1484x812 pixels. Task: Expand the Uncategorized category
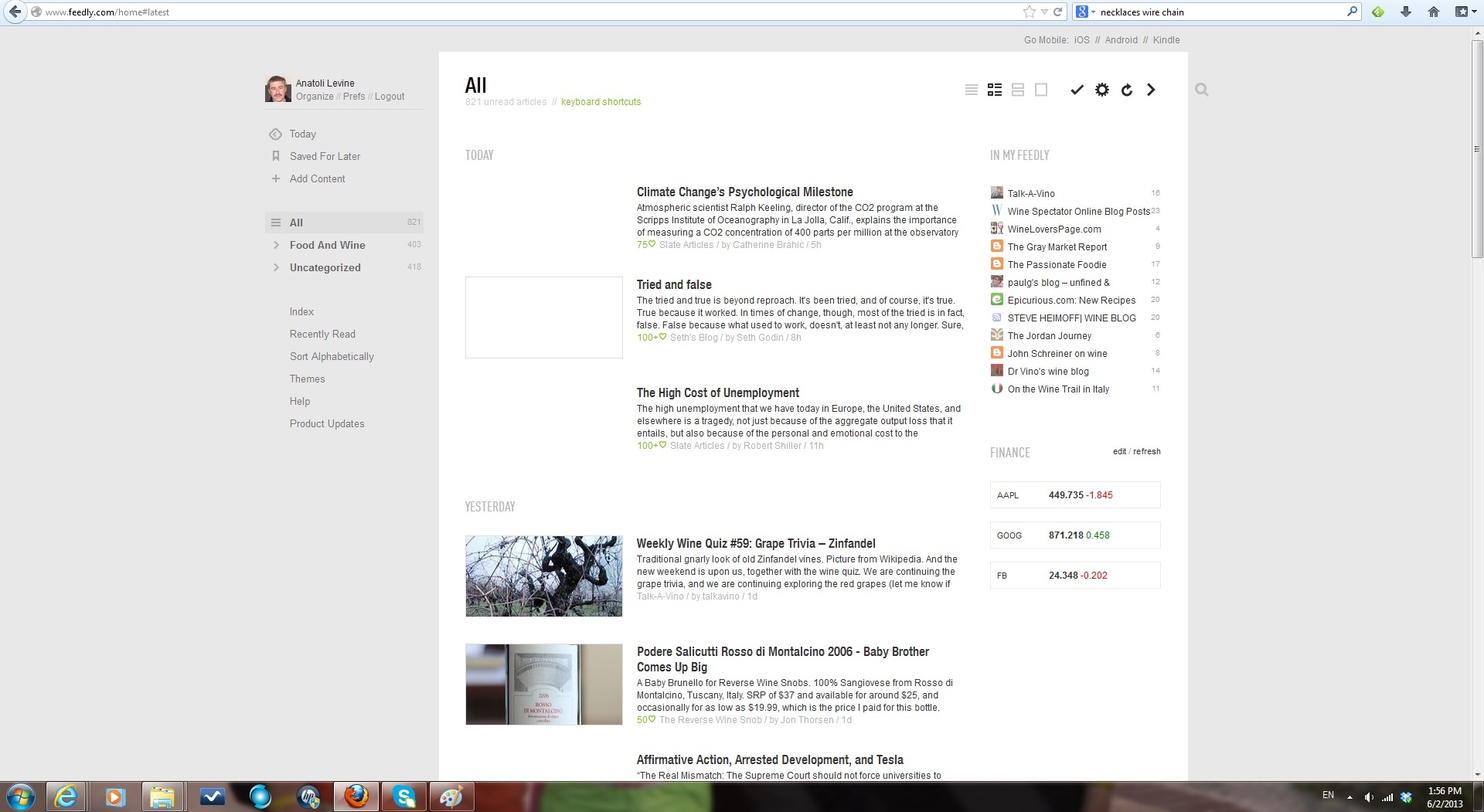[x=276, y=267]
